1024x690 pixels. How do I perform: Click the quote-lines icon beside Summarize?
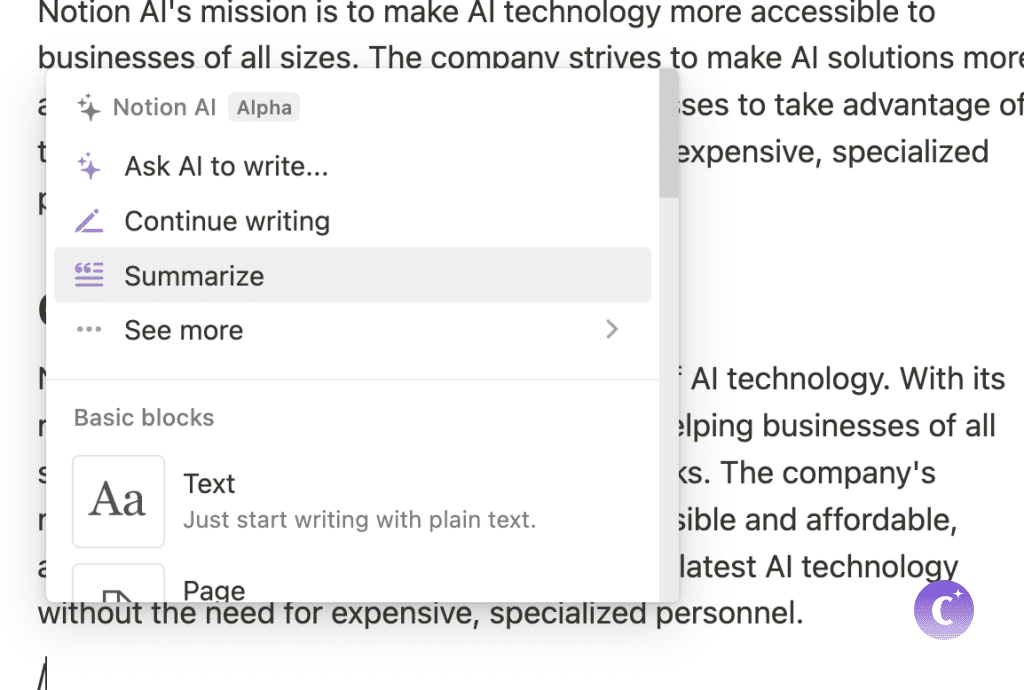click(89, 275)
